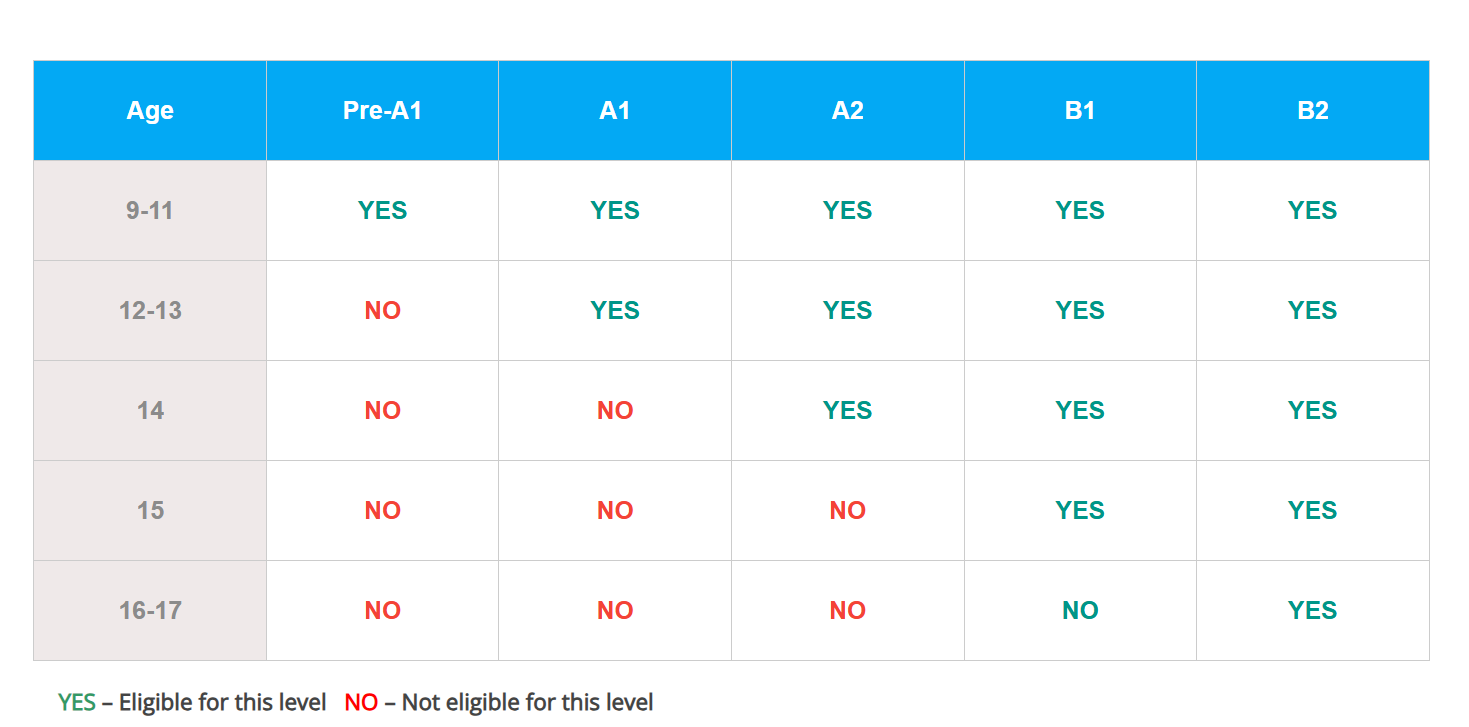The width and height of the screenshot is (1469, 727).
Task: Click the B2 column header
Action: [1312, 110]
